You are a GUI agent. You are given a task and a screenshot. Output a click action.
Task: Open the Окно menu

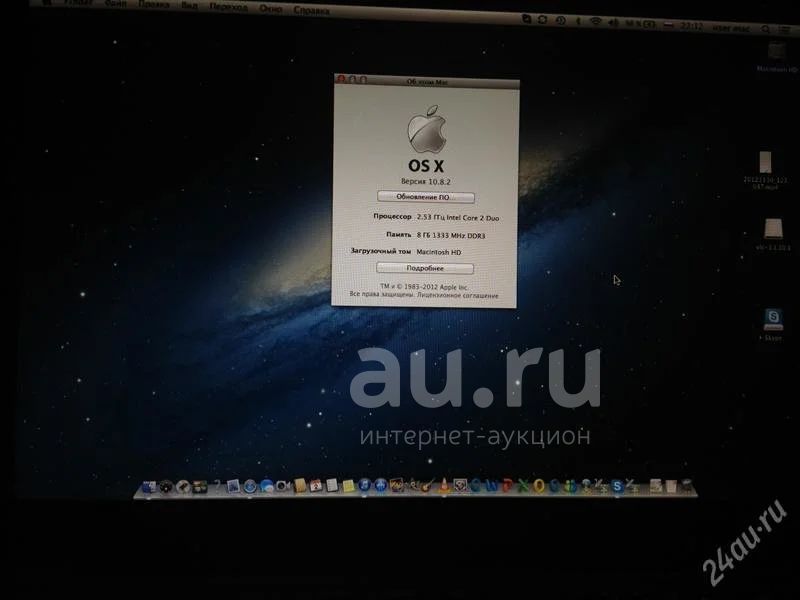tap(270, 8)
